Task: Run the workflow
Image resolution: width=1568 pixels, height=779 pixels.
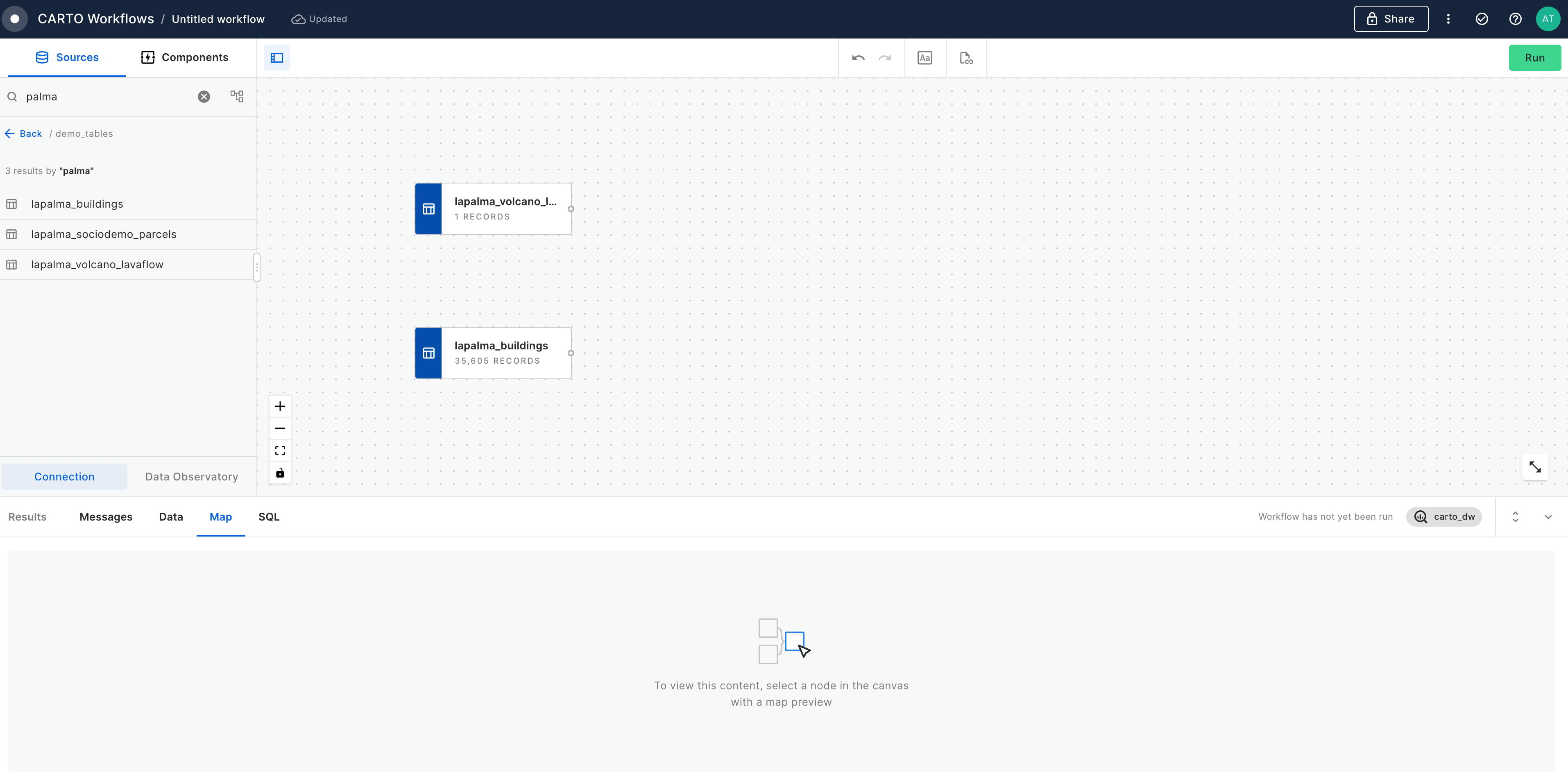Action: pos(1534,58)
